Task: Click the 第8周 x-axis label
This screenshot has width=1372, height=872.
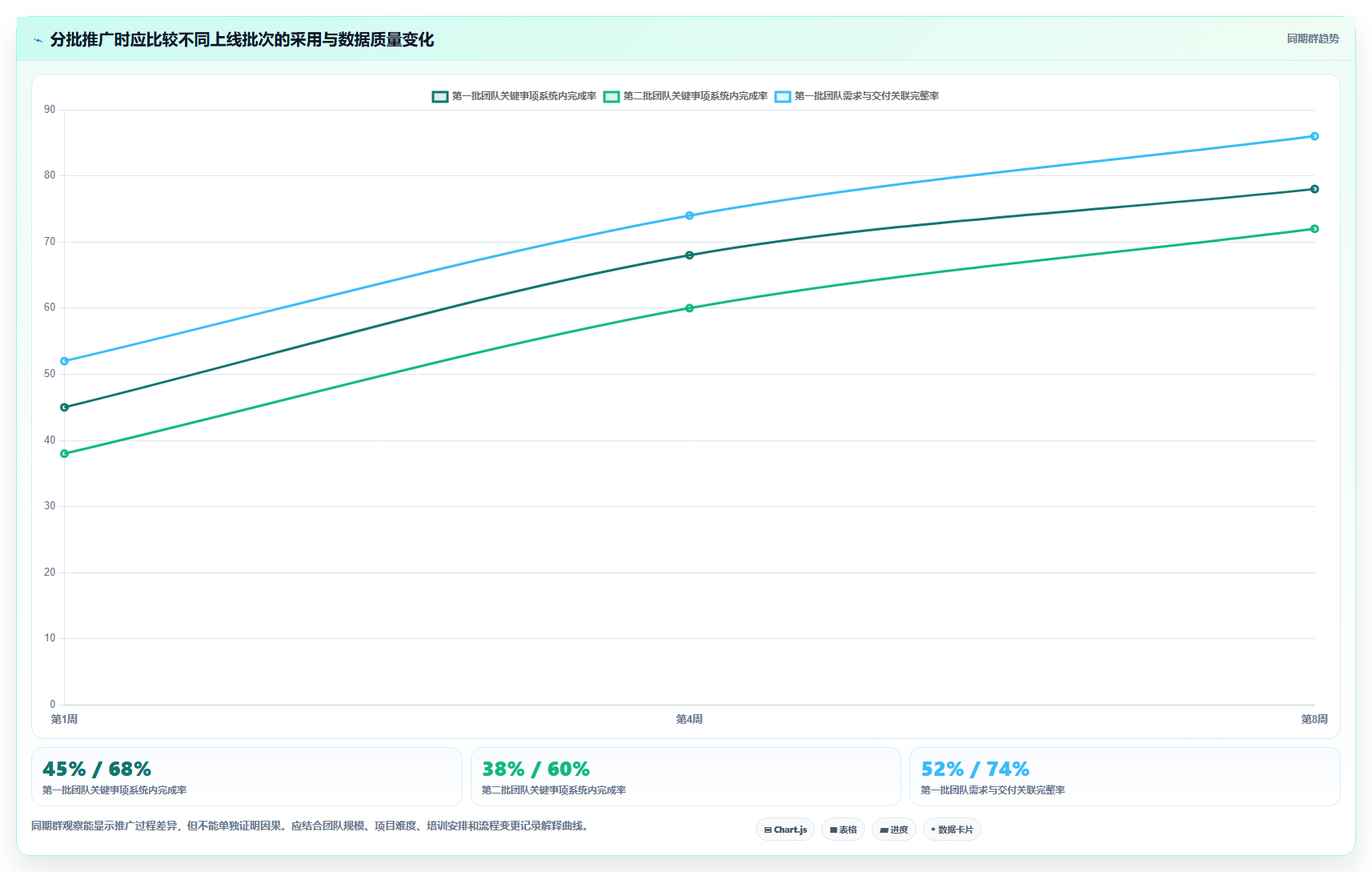Action: coord(1314,719)
